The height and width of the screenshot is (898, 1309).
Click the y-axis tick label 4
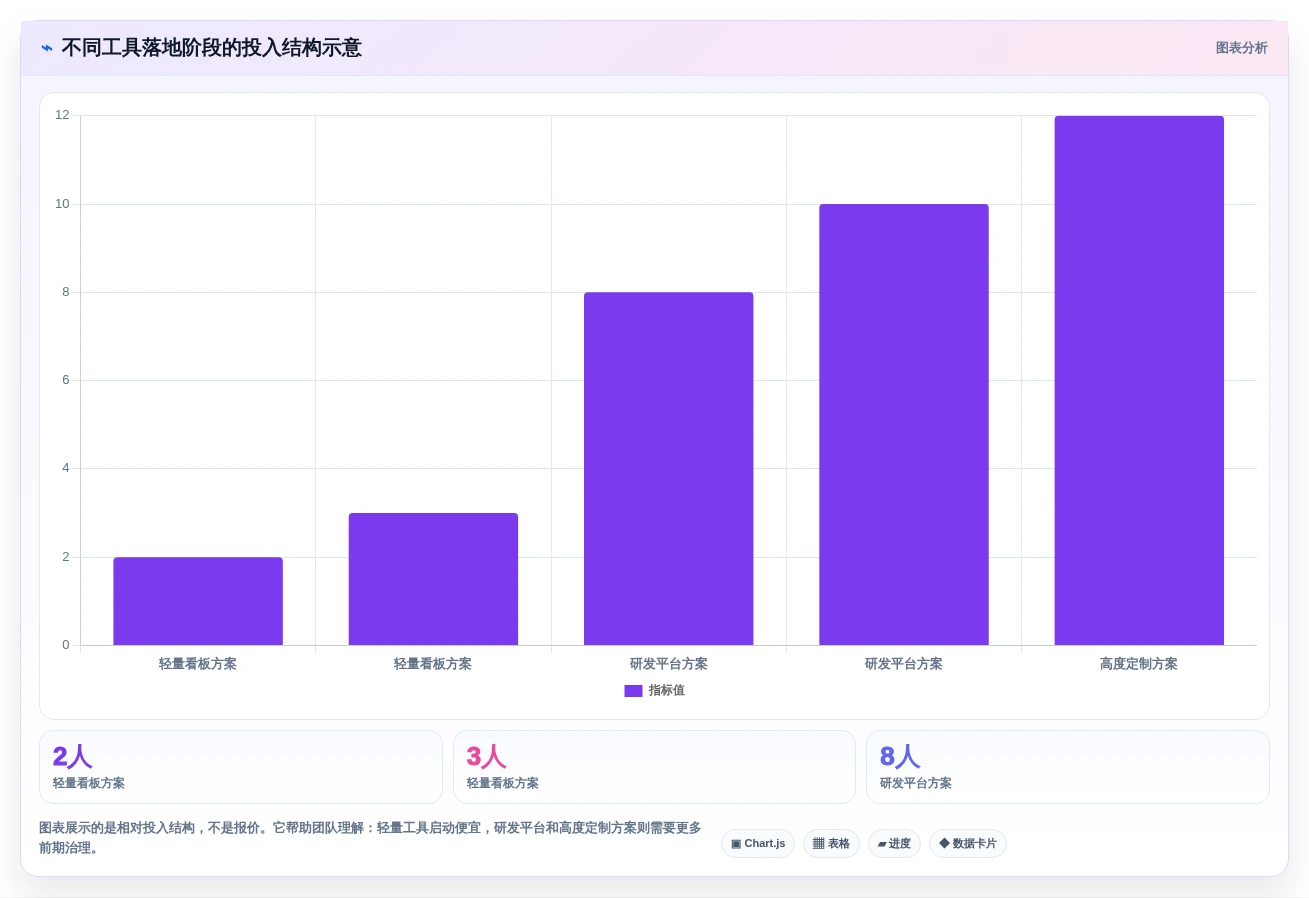click(66, 468)
